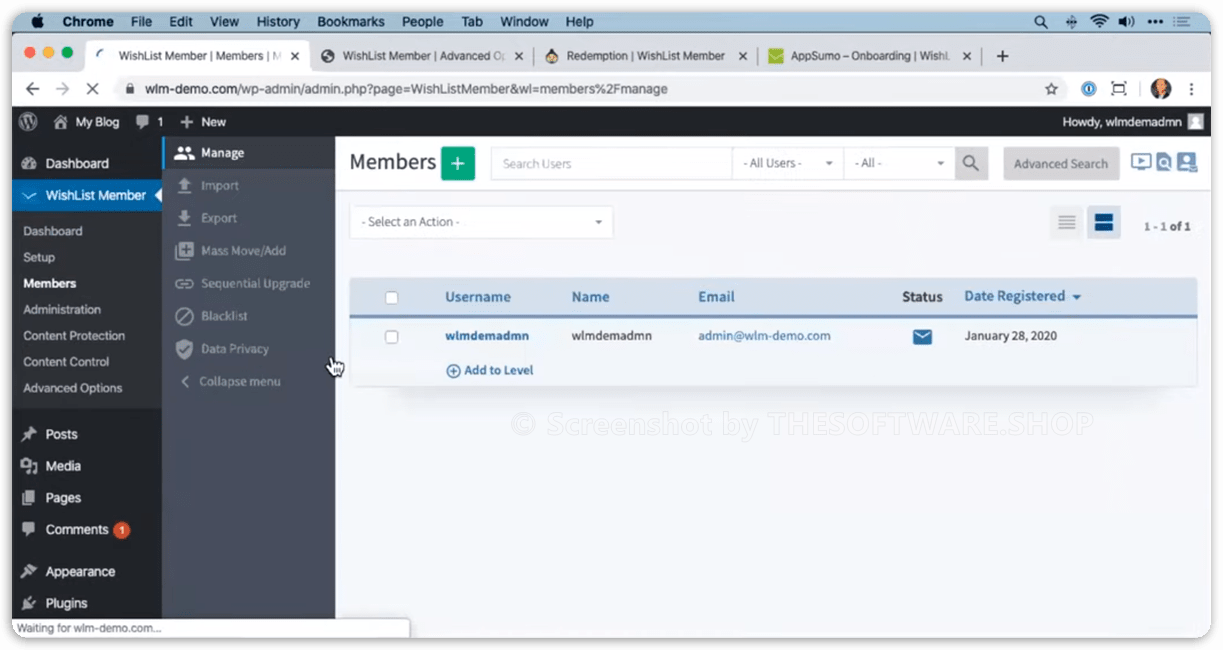1223x650 pixels.
Task: Collapse menu in WishList submenu
Action: 239,382
